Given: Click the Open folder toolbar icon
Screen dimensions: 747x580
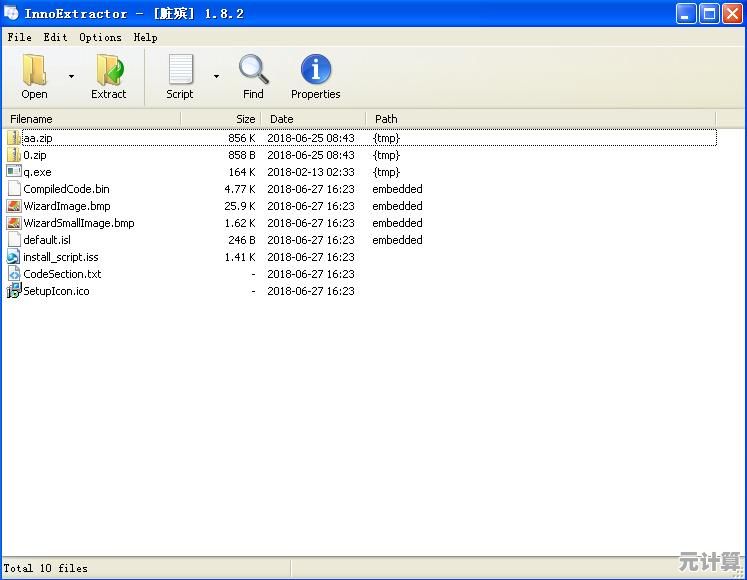Looking at the screenshot, I should pos(35,70).
